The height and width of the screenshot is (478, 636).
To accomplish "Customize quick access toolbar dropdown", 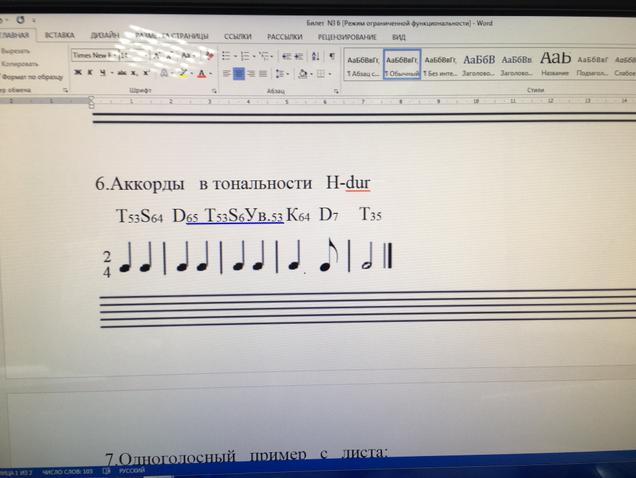I will (34, 20).
